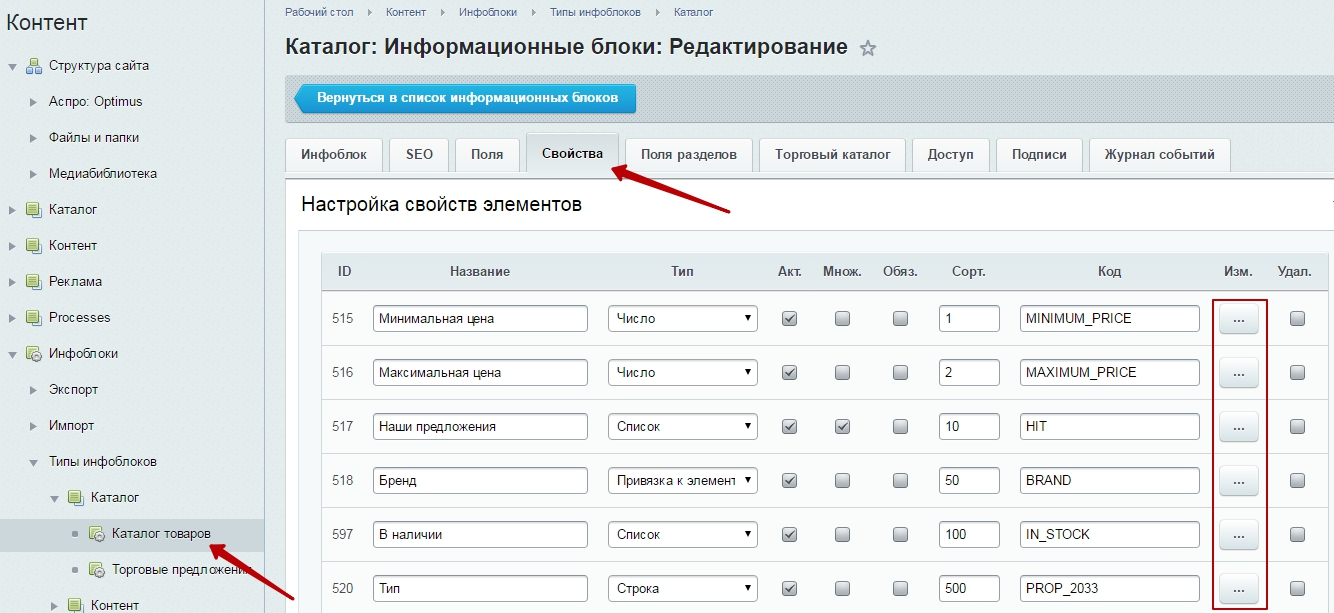Image resolution: width=1334 pixels, height=613 pixels.
Task: Open the Торговый каталог tab
Action: point(832,155)
